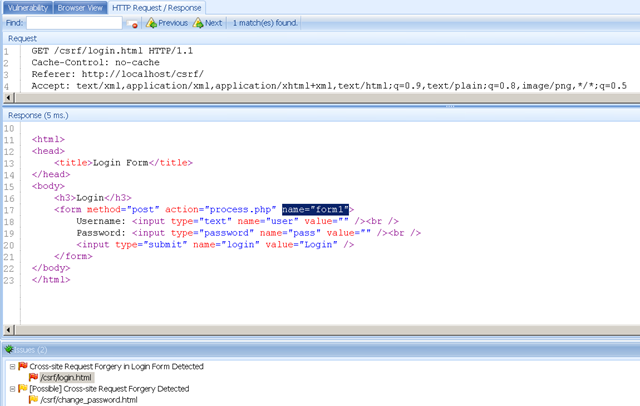Image resolution: width=640 pixels, height=406 pixels.
Task: Click the clear find icon beside search box
Action: pyautogui.click(x=132, y=24)
